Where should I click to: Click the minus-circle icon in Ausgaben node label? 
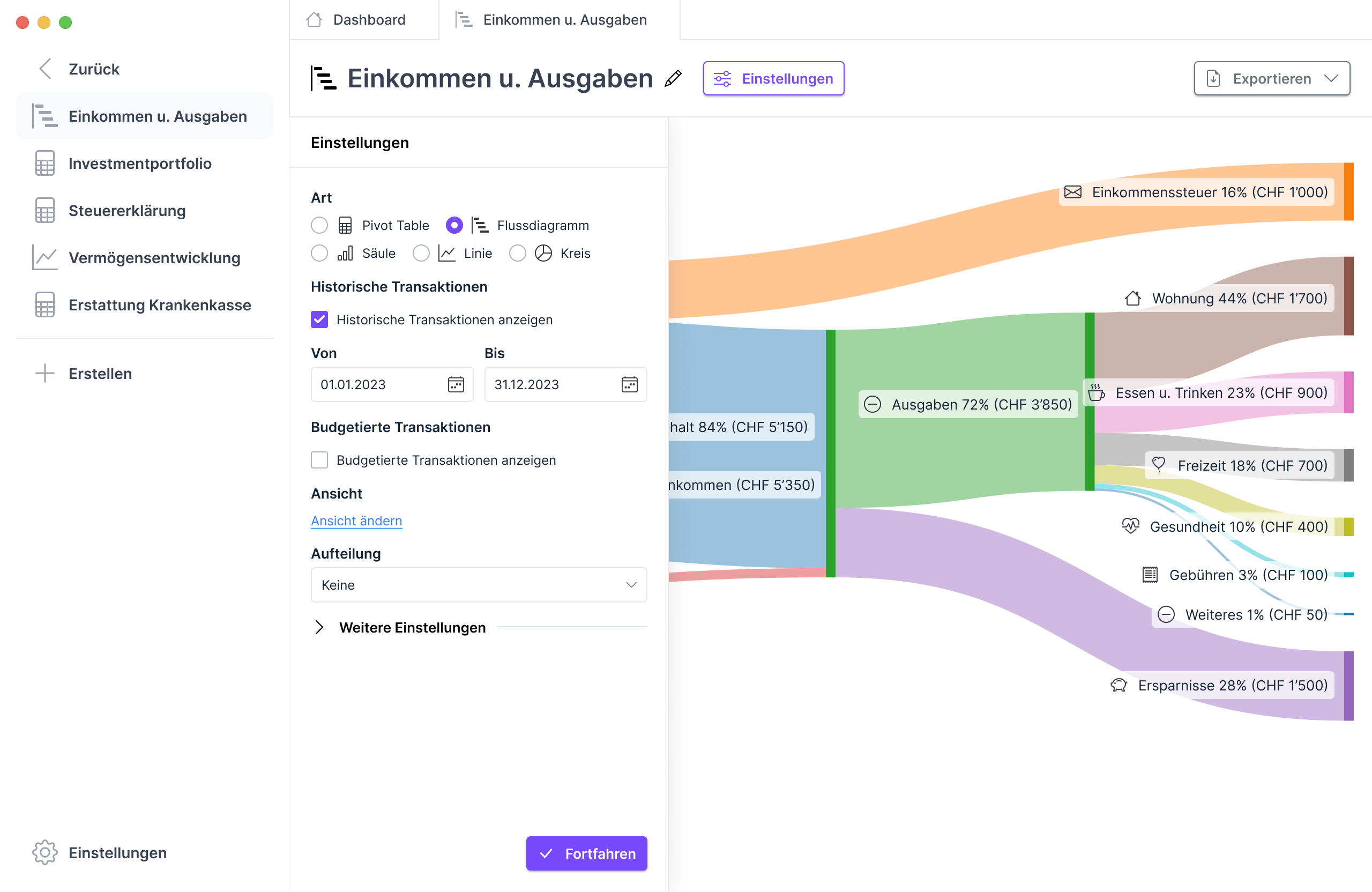click(x=873, y=404)
